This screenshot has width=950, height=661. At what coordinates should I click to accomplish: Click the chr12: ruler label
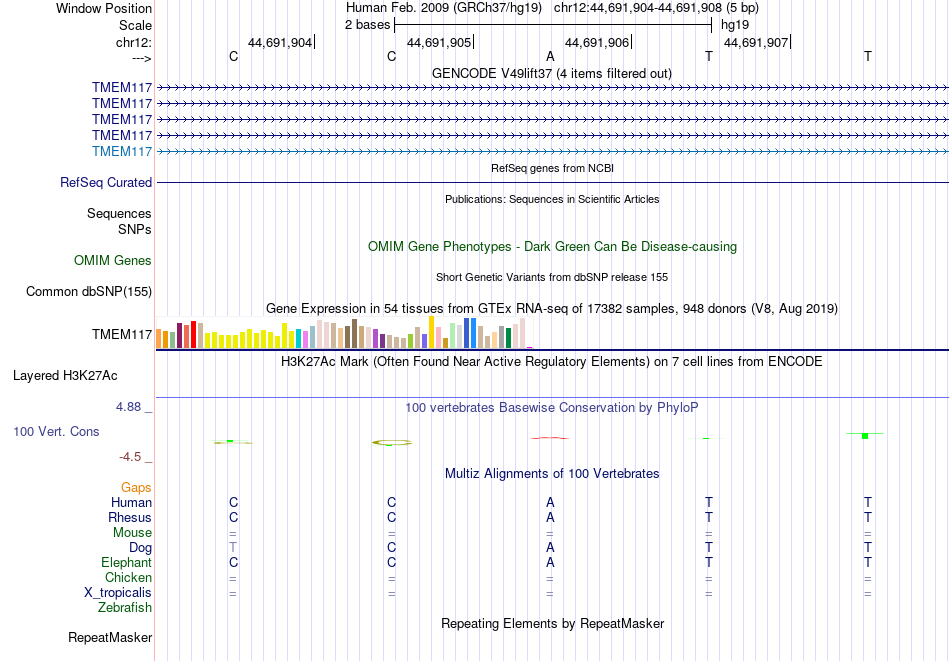click(134, 42)
